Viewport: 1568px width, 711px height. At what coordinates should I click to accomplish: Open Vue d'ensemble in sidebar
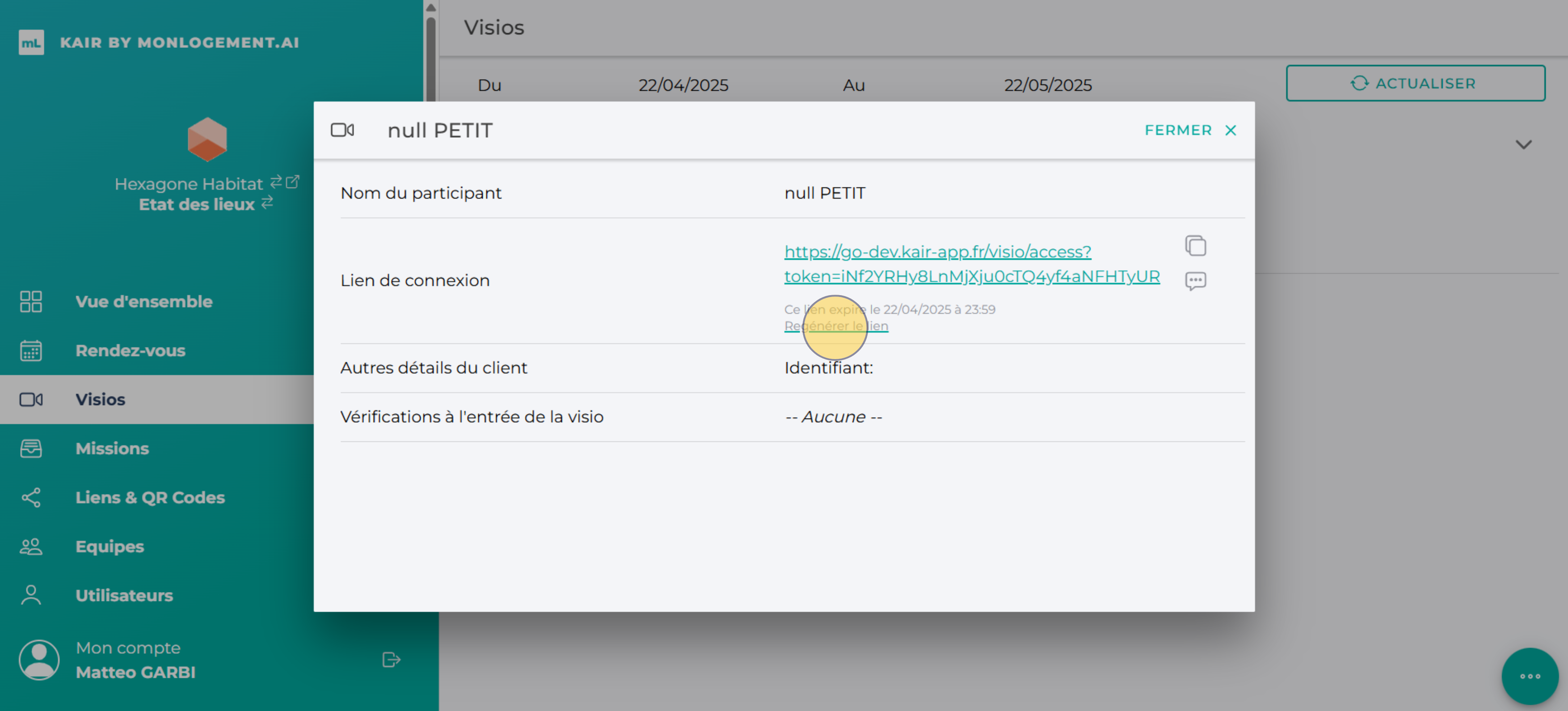(x=143, y=301)
